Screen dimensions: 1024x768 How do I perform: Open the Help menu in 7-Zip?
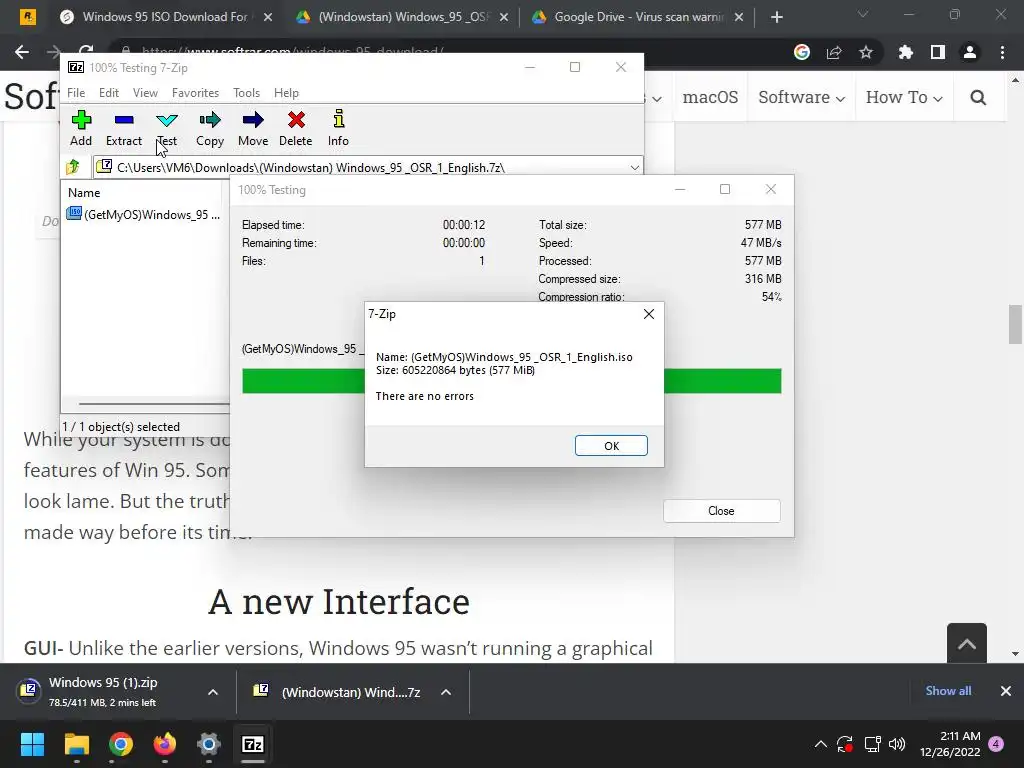tap(286, 93)
